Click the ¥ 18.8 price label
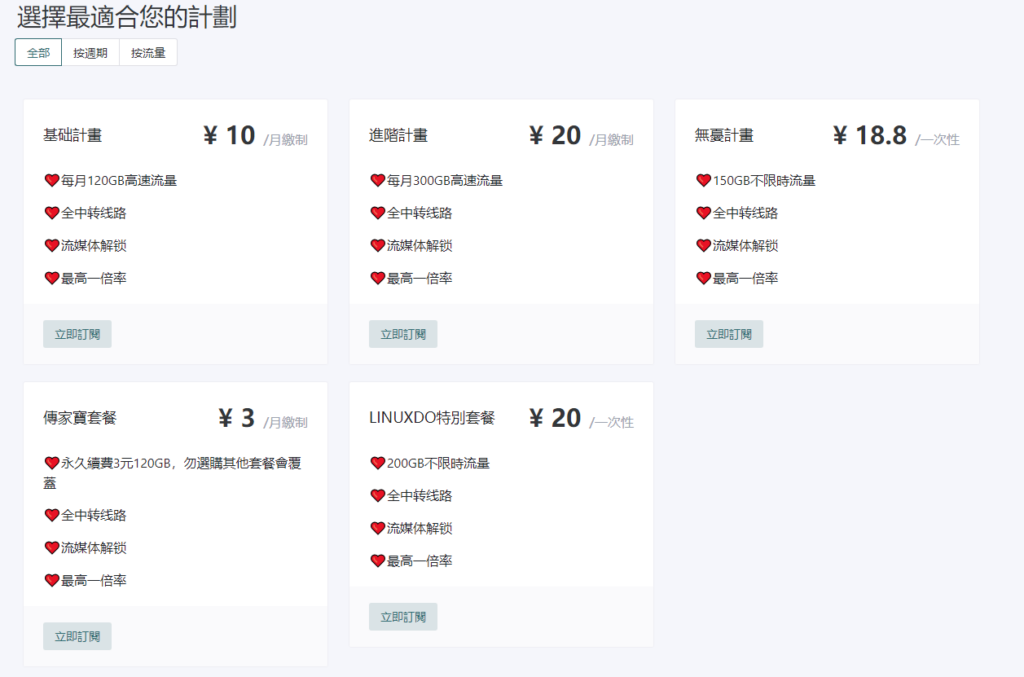 point(869,136)
